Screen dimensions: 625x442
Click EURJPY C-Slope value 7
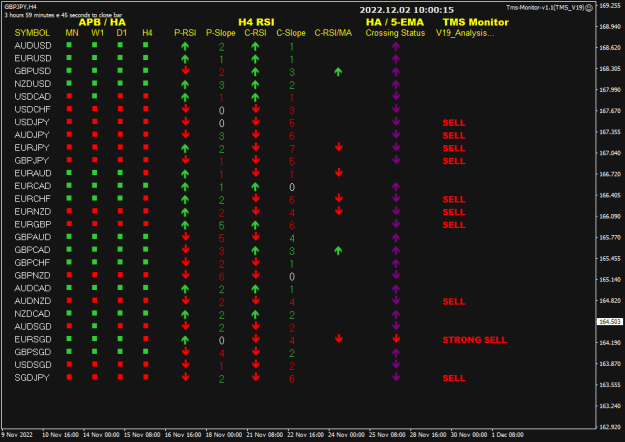coord(292,149)
